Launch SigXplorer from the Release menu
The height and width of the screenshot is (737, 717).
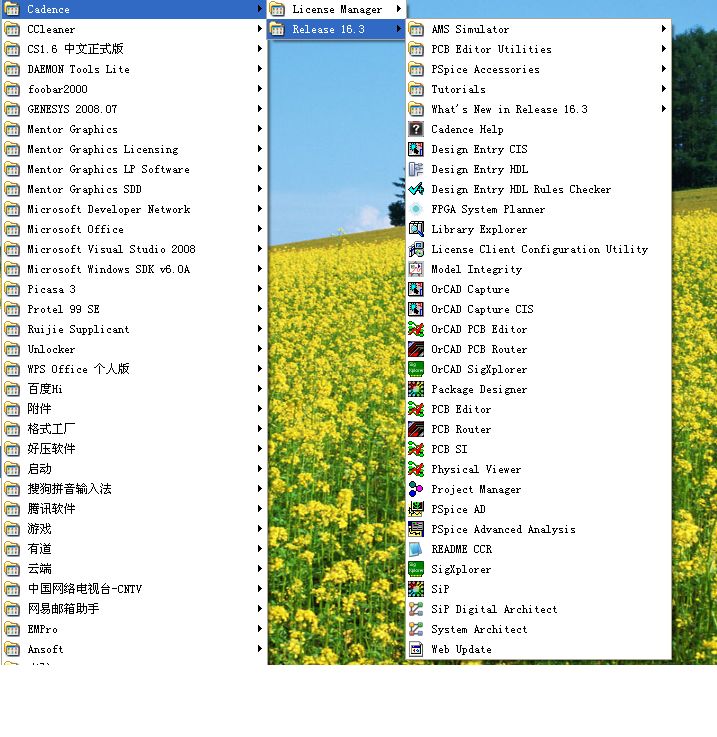click(538, 569)
